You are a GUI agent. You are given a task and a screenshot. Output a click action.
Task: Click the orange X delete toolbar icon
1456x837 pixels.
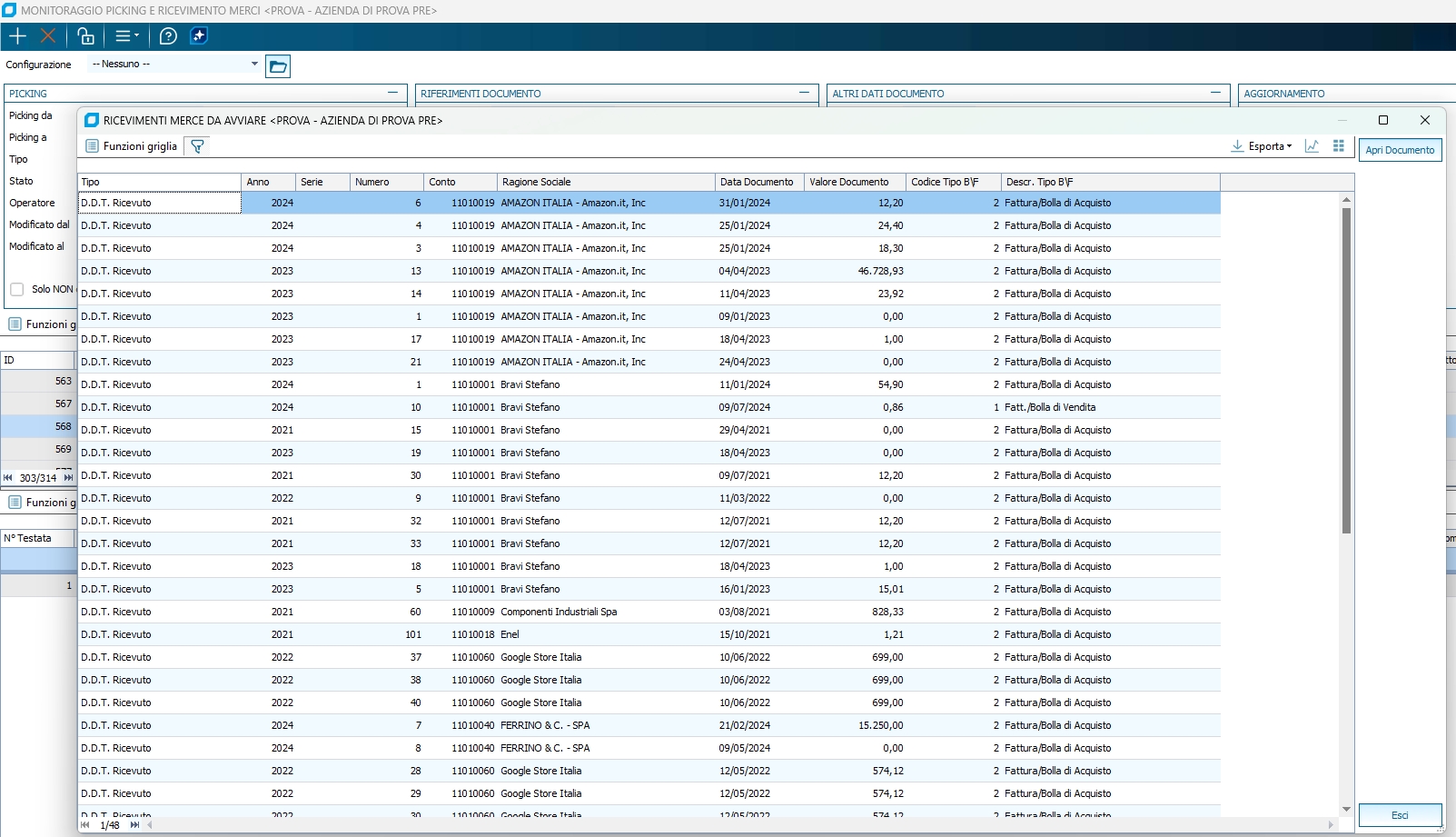[x=48, y=36]
